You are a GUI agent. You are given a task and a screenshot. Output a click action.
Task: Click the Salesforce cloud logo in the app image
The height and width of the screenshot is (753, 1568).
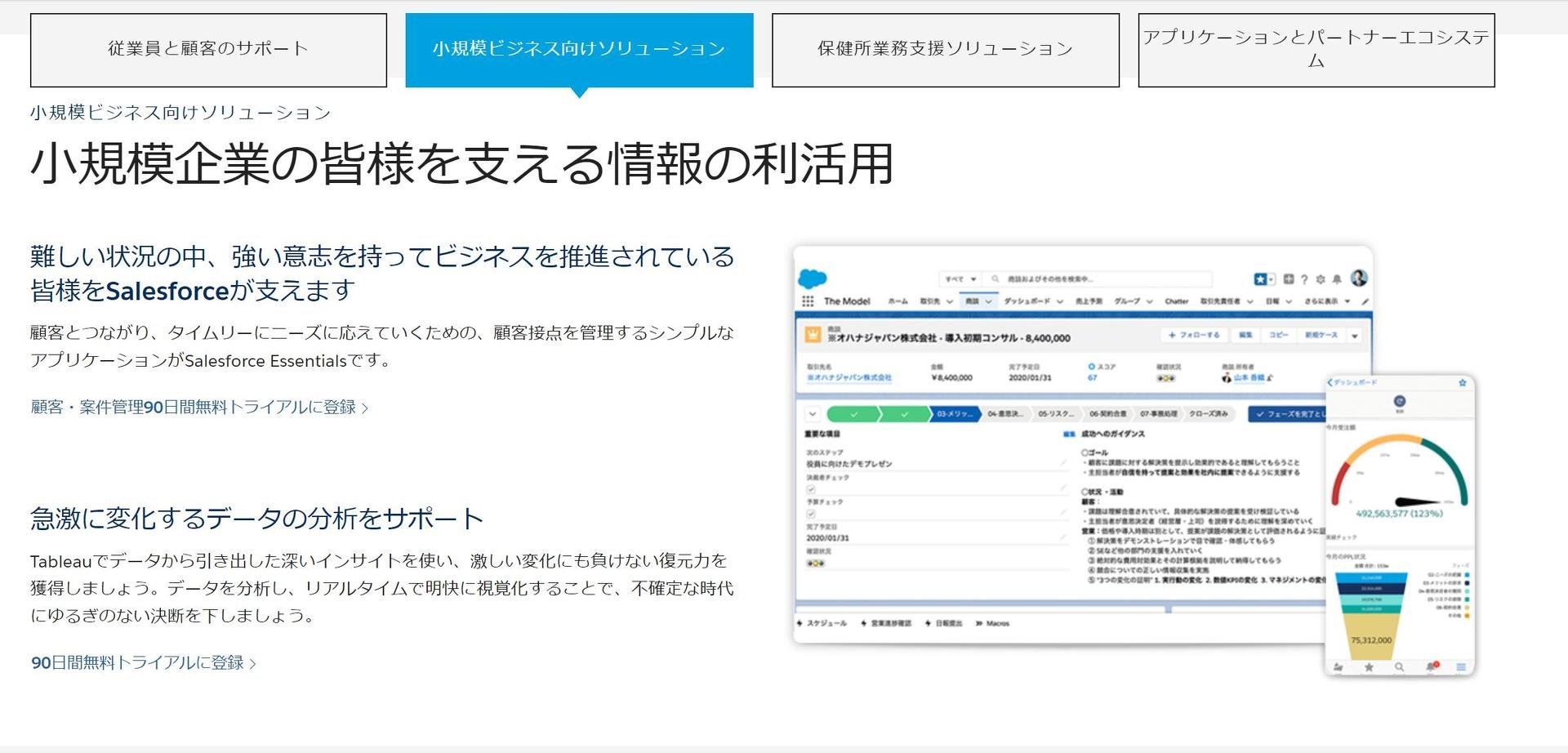812,279
